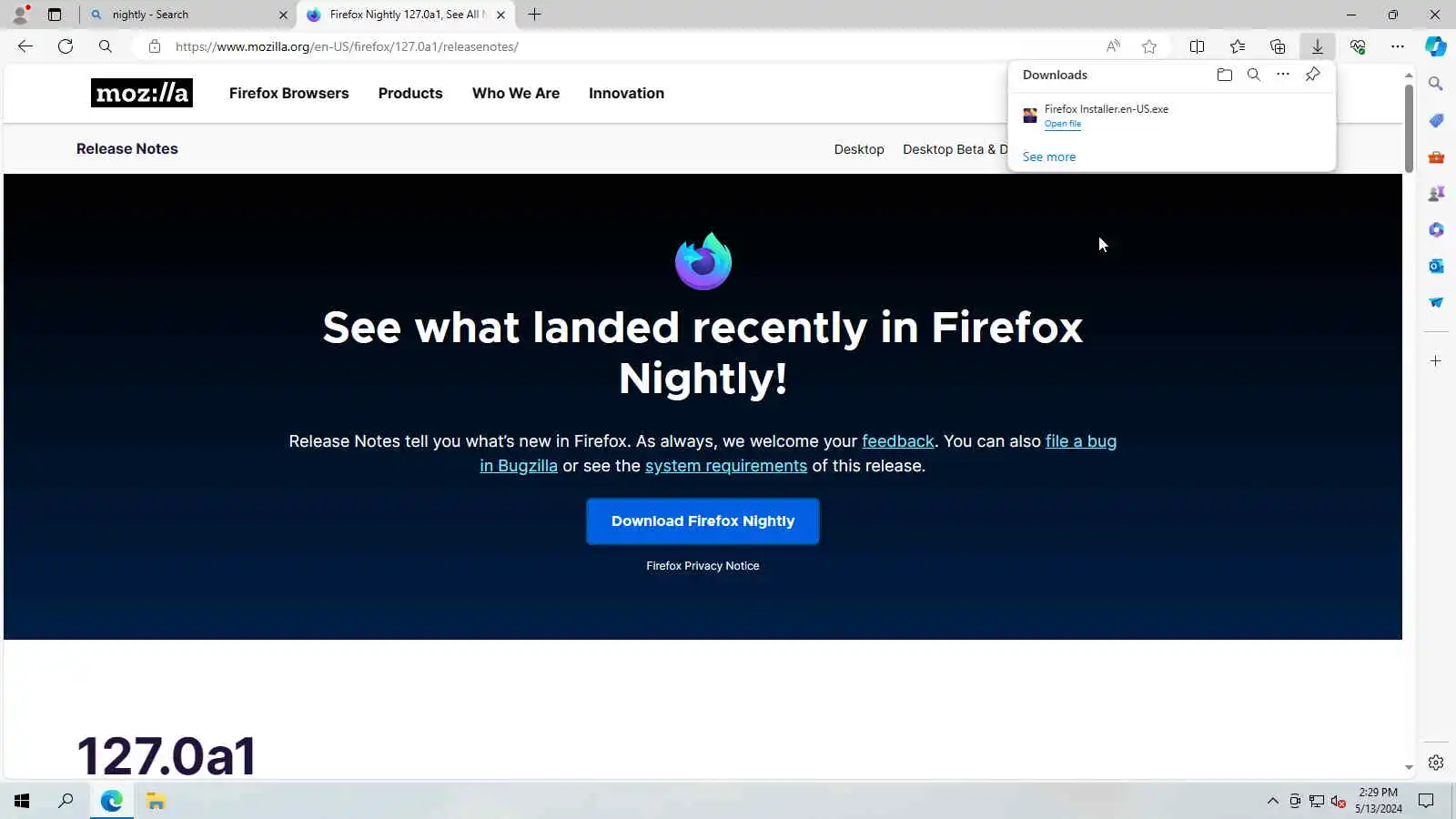Image resolution: width=1456 pixels, height=819 pixels.
Task: Open sidebar Microsoft 365 icon
Action: (1436, 229)
